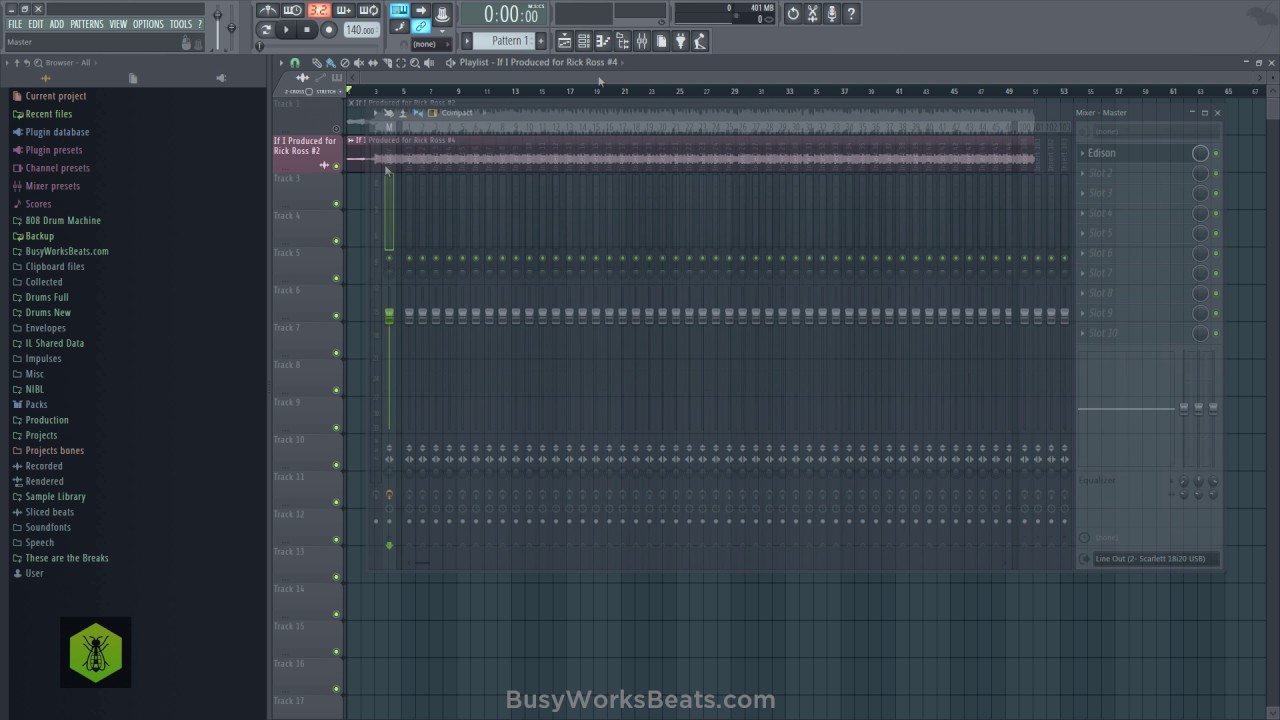Open the OPTIONS menu
The height and width of the screenshot is (720, 1280).
pyautogui.click(x=148, y=24)
